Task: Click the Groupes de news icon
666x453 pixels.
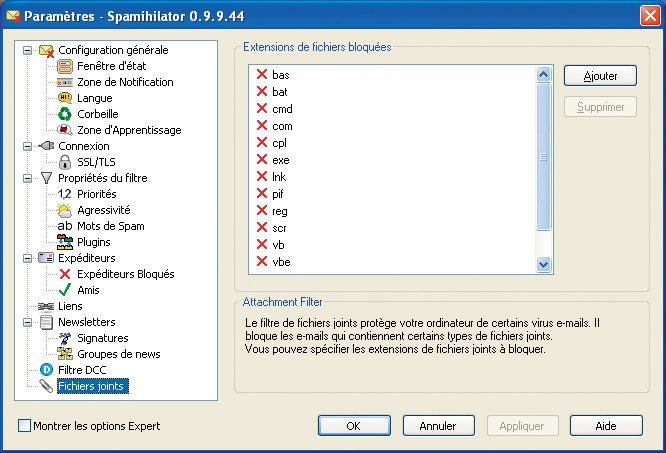Action: 65,354
